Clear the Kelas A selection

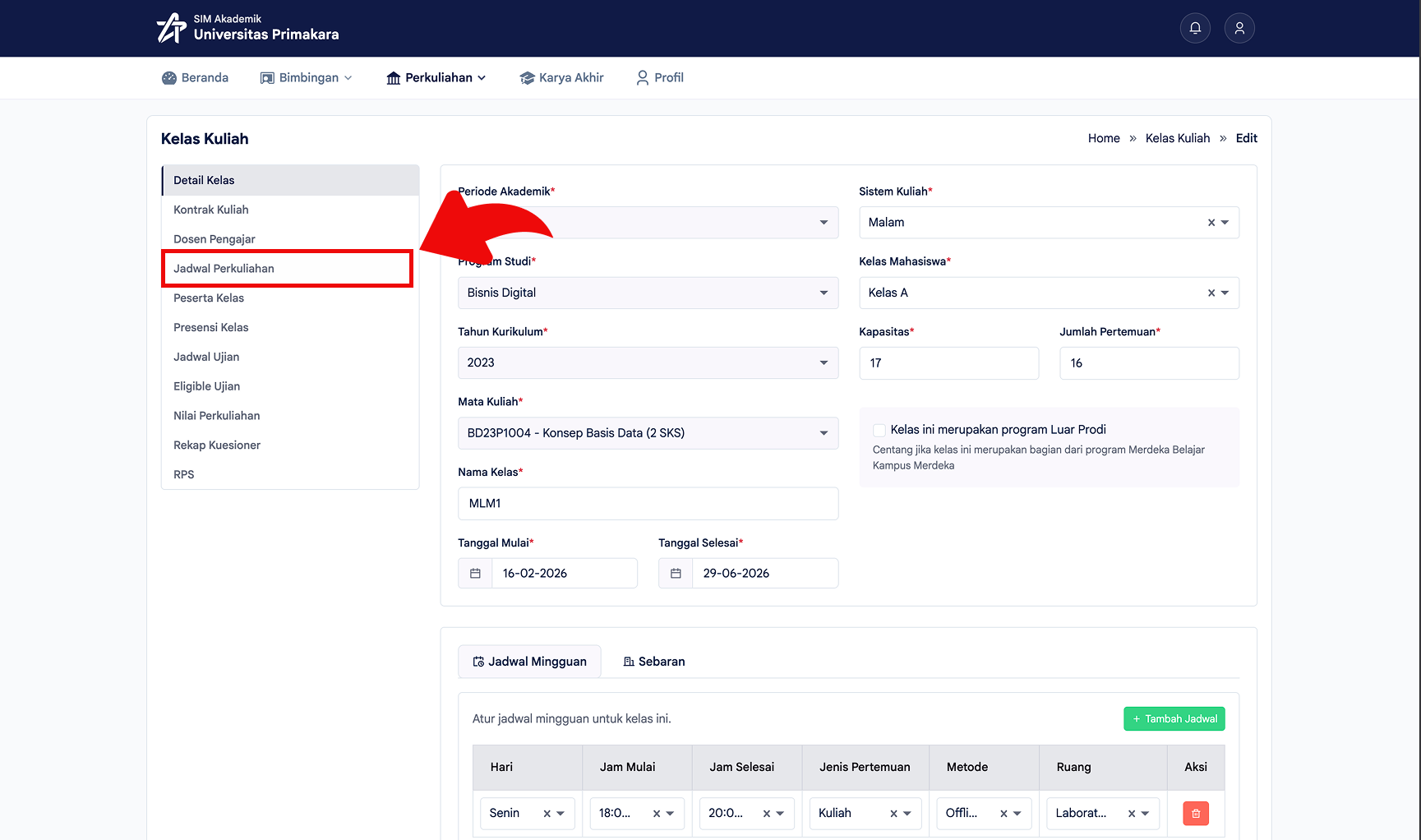[x=1211, y=293]
